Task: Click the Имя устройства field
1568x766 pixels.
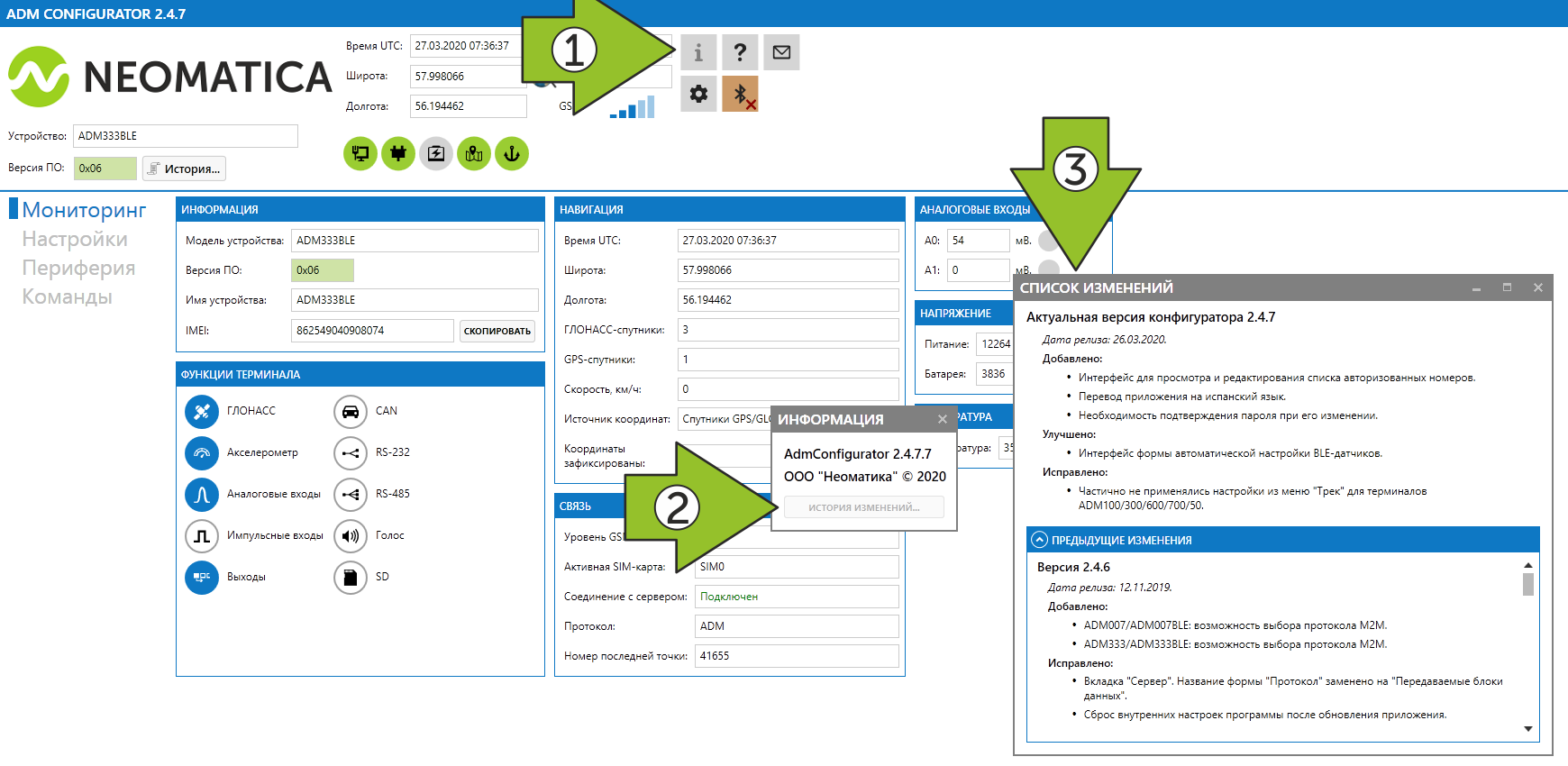Action: coord(415,300)
